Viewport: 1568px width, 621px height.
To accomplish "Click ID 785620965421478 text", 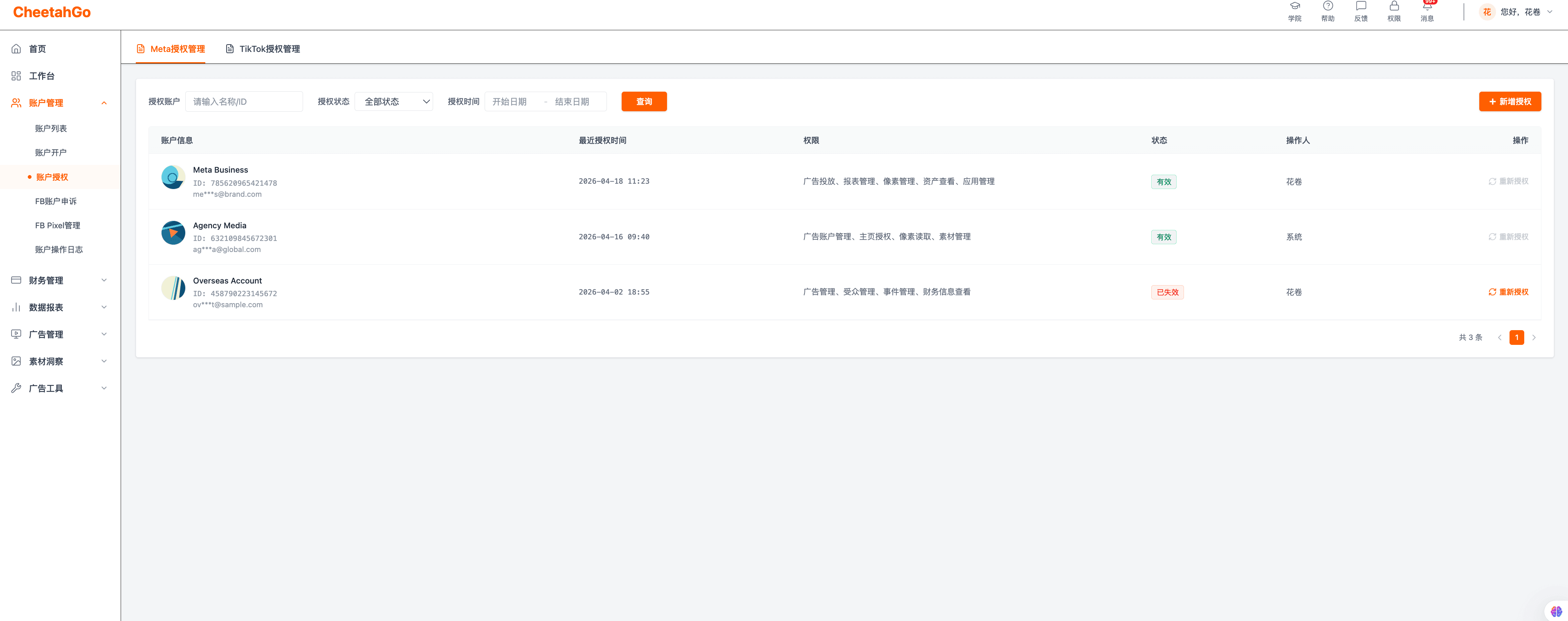I will [235, 183].
